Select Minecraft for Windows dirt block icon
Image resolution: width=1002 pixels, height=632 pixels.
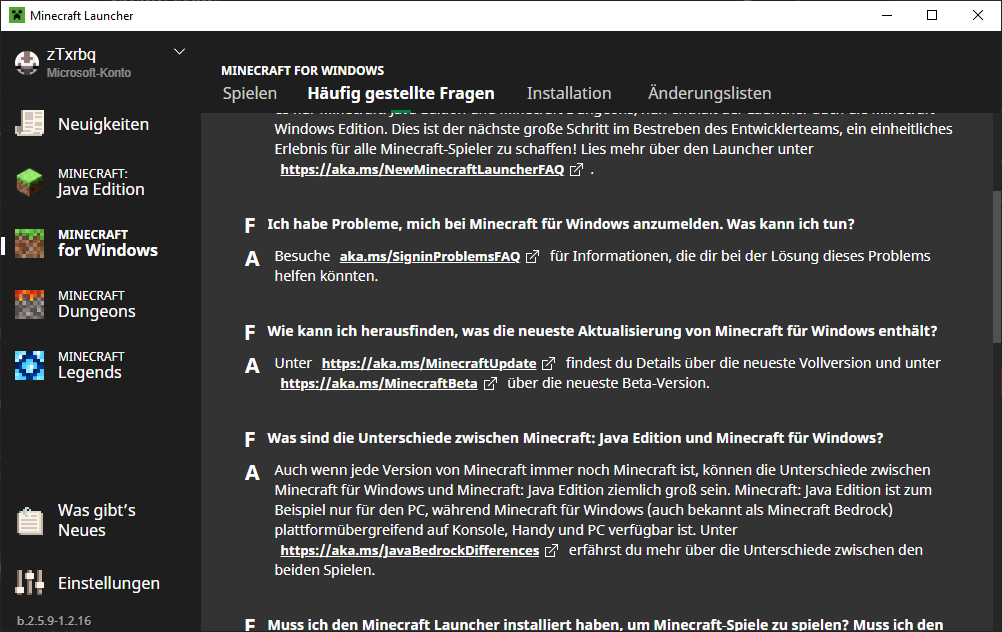pos(29,243)
